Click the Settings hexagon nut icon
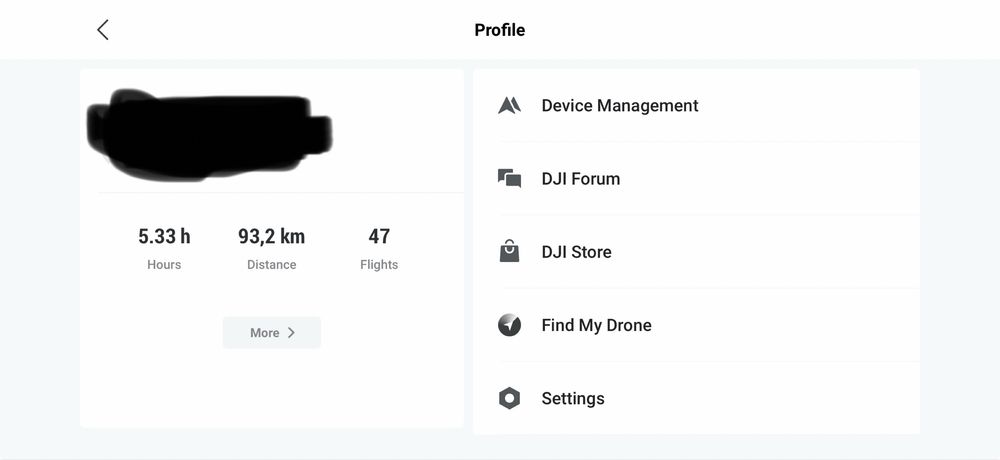This screenshot has width=1000, height=460. (509, 398)
